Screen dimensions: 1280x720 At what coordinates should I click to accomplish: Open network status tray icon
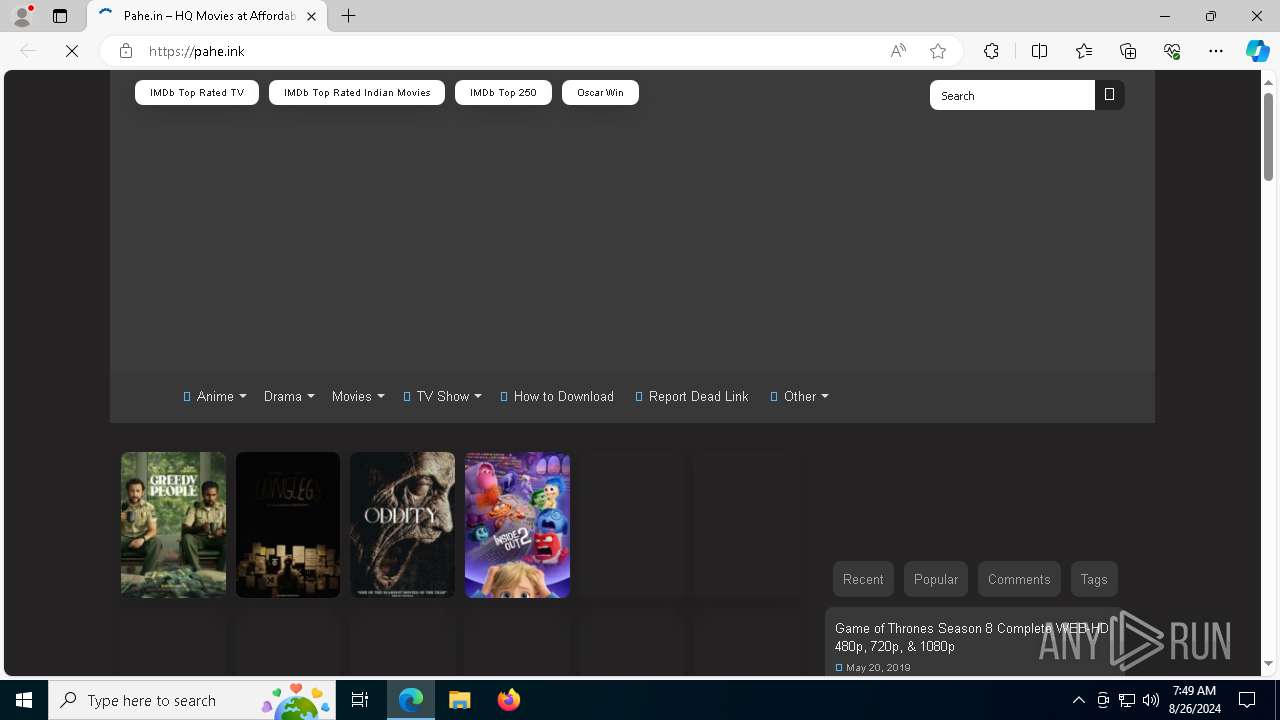[x=1127, y=700]
